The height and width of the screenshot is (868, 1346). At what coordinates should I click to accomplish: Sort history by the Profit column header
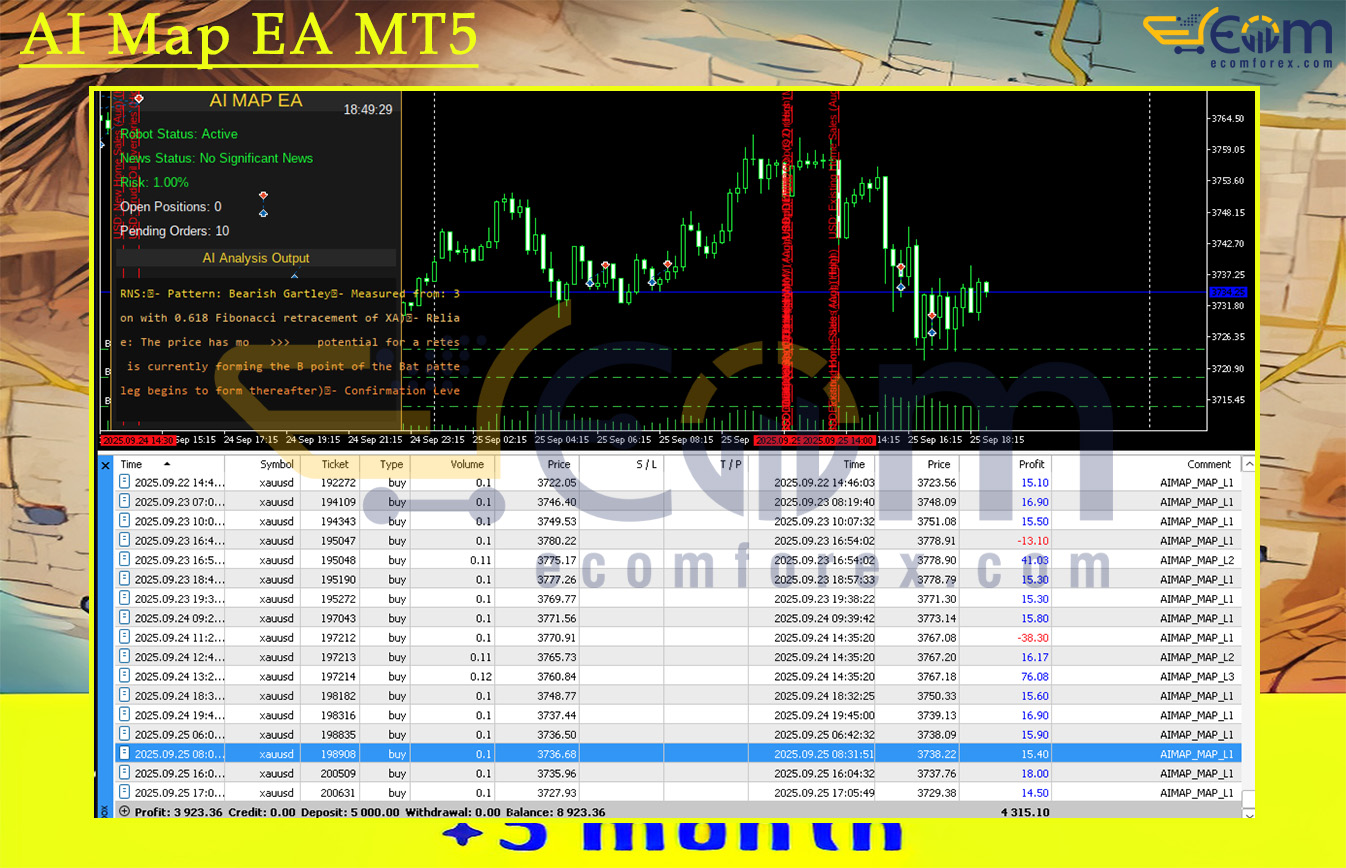1031,464
